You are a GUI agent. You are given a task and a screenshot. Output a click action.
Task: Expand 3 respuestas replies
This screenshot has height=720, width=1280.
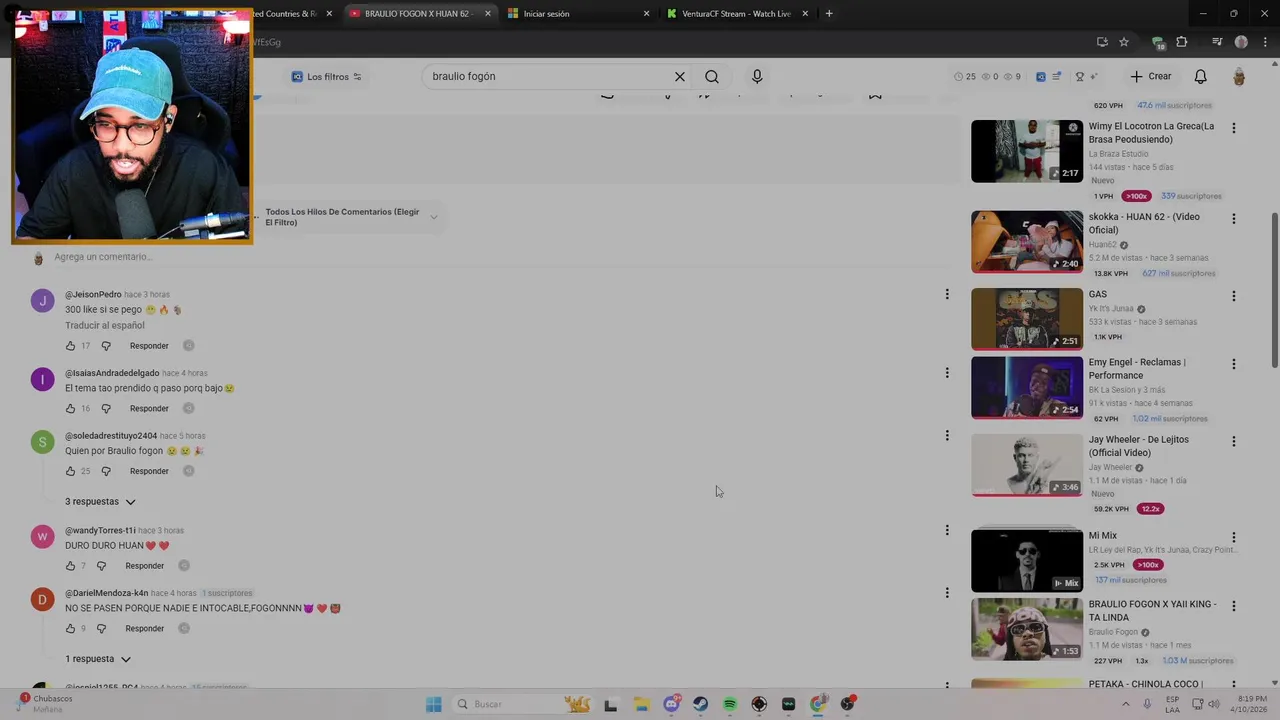click(100, 502)
